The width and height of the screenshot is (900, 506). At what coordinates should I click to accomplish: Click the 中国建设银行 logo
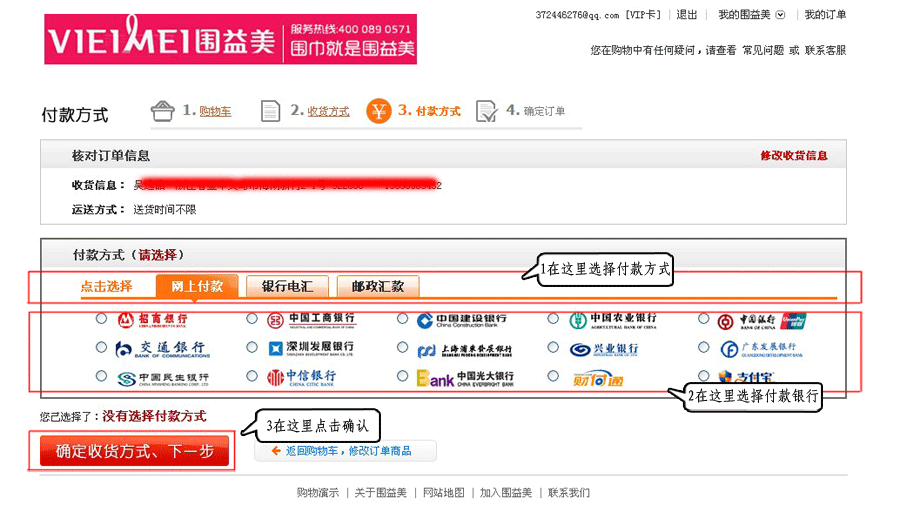(x=461, y=321)
